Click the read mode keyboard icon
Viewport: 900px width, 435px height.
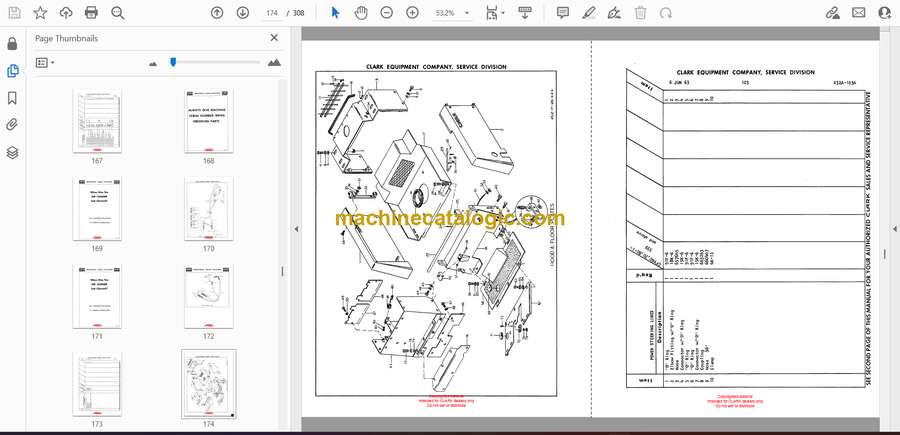point(524,13)
